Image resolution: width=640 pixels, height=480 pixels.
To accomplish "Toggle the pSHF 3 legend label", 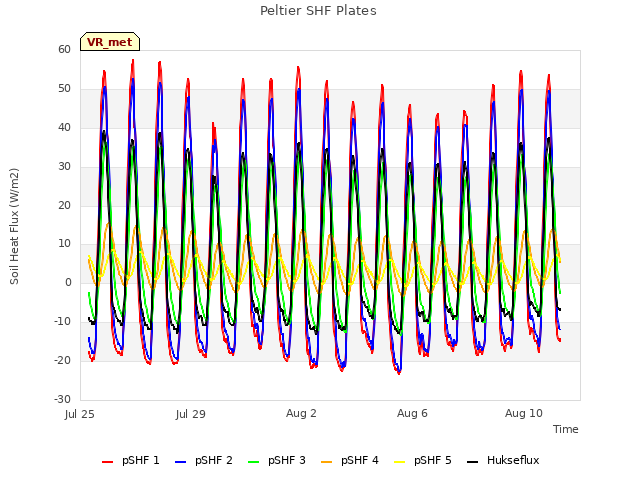I will pos(287,460).
